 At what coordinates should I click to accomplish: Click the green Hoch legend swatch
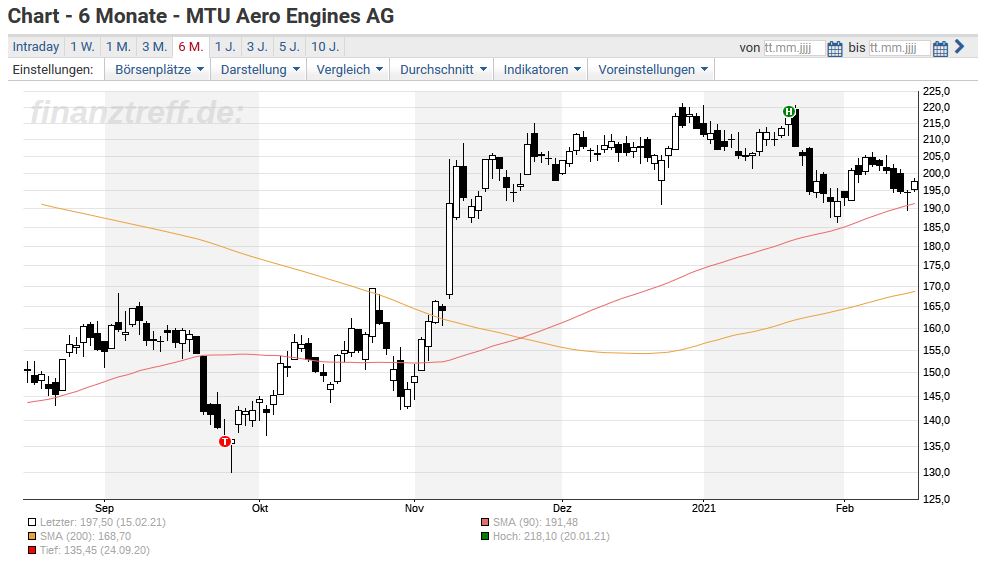tap(485, 536)
